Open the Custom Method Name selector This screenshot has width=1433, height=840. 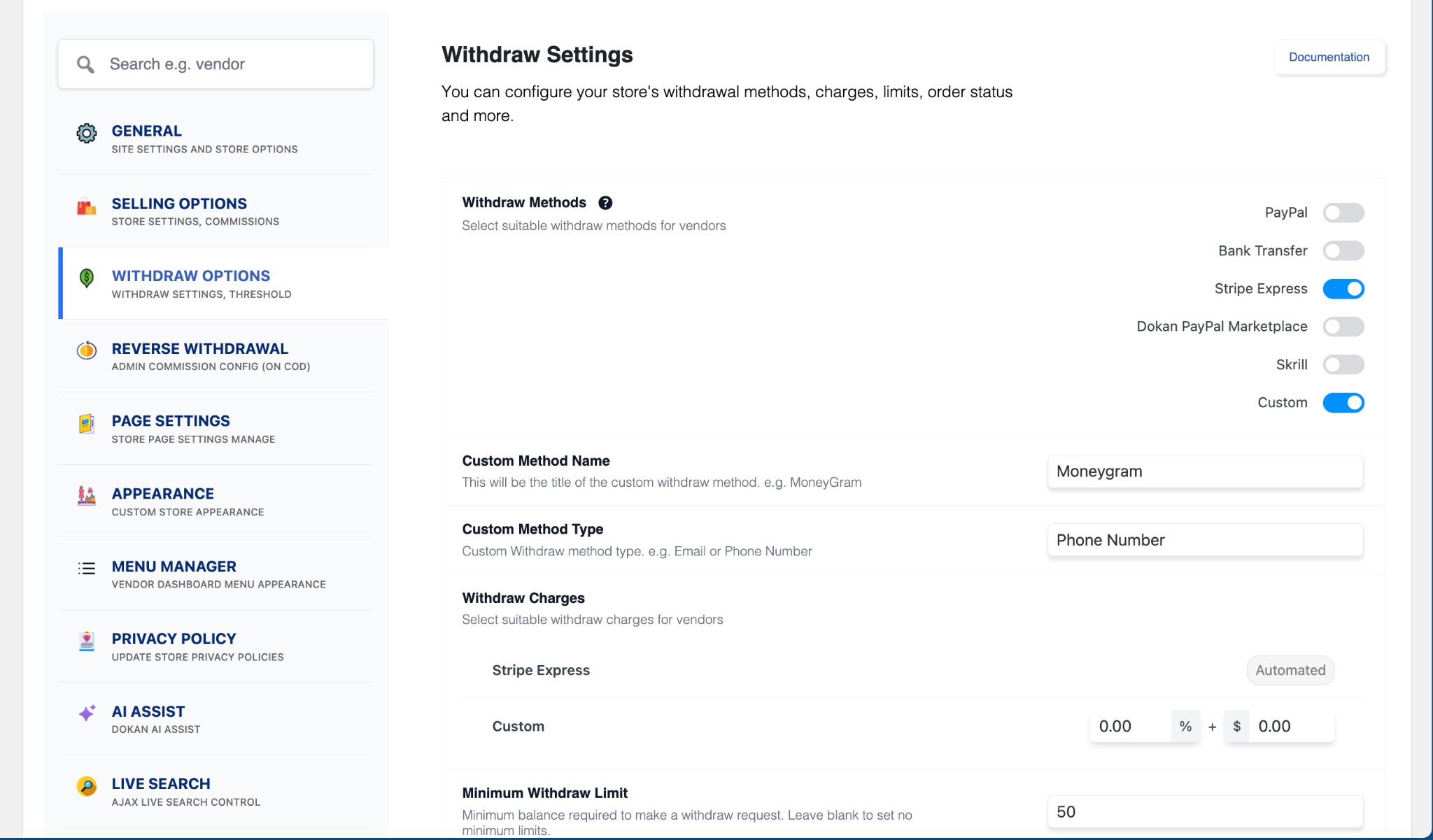(1203, 471)
